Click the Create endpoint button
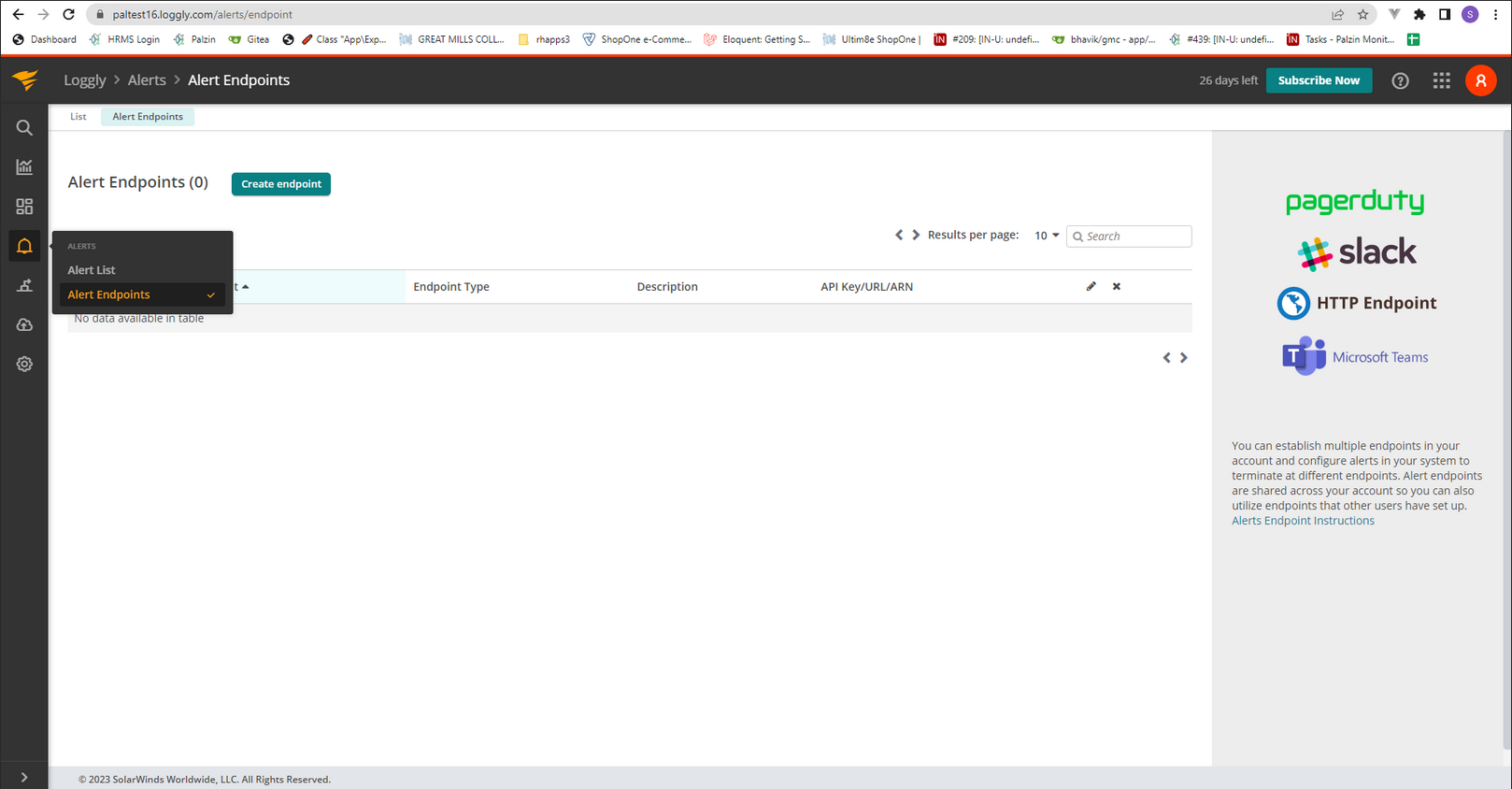Screen dimensions: 1512x789 (281, 184)
